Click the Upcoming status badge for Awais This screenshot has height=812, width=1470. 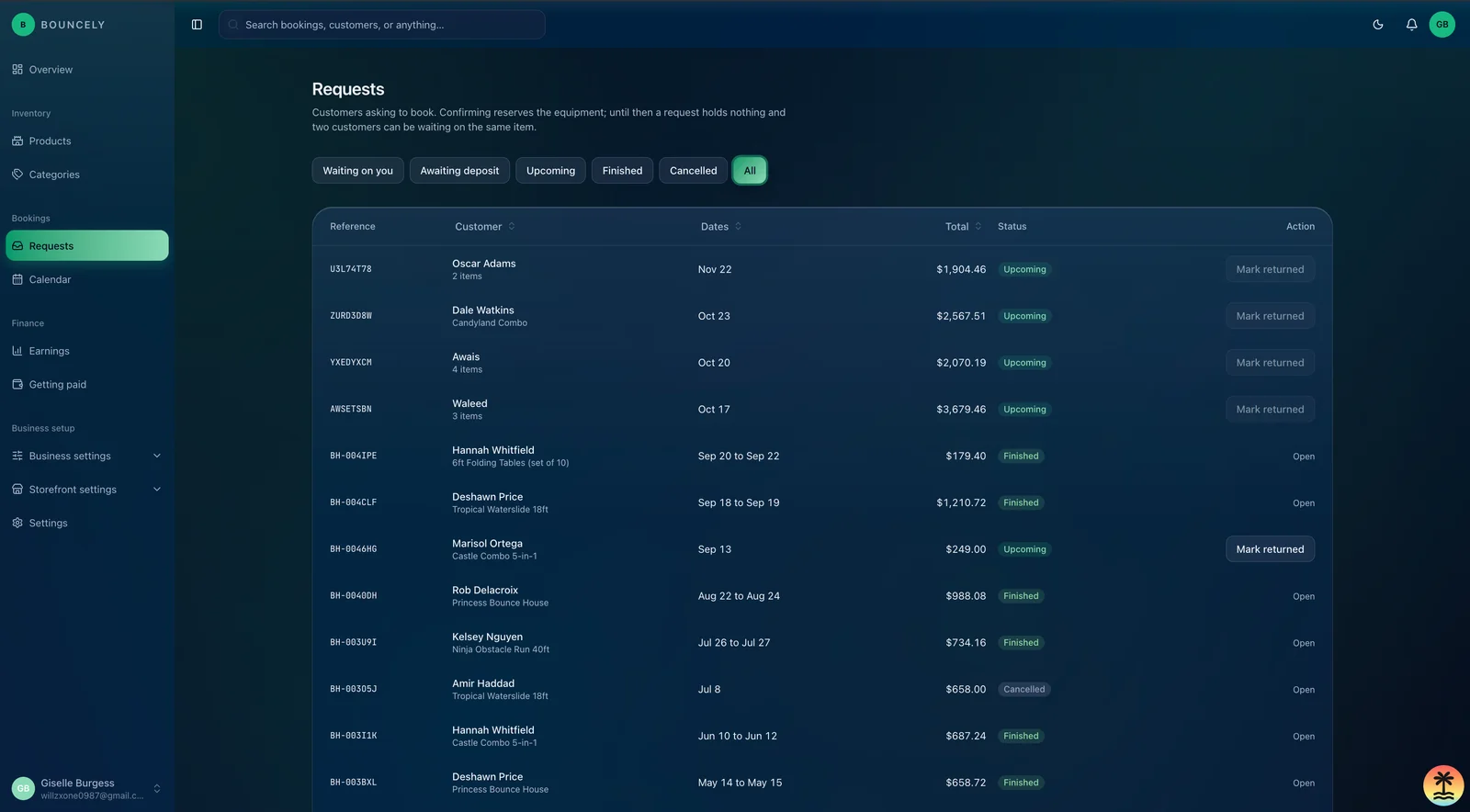coord(1024,363)
